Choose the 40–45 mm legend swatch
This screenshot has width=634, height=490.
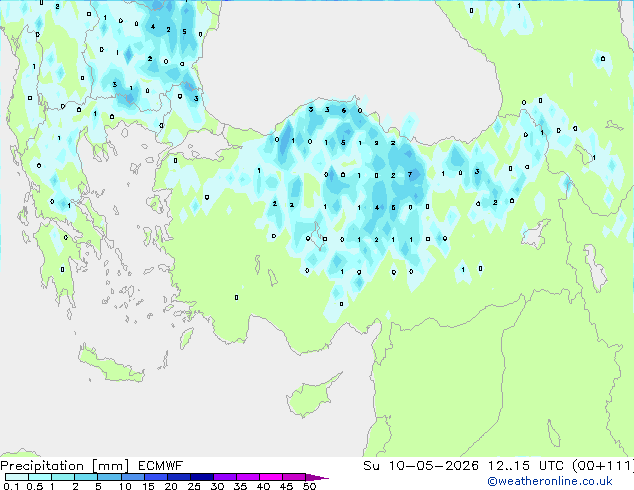click(x=271, y=477)
